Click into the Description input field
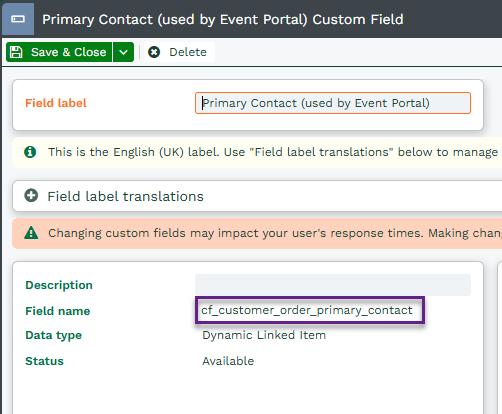This screenshot has width=502, height=414. pyautogui.click(x=333, y=285)
